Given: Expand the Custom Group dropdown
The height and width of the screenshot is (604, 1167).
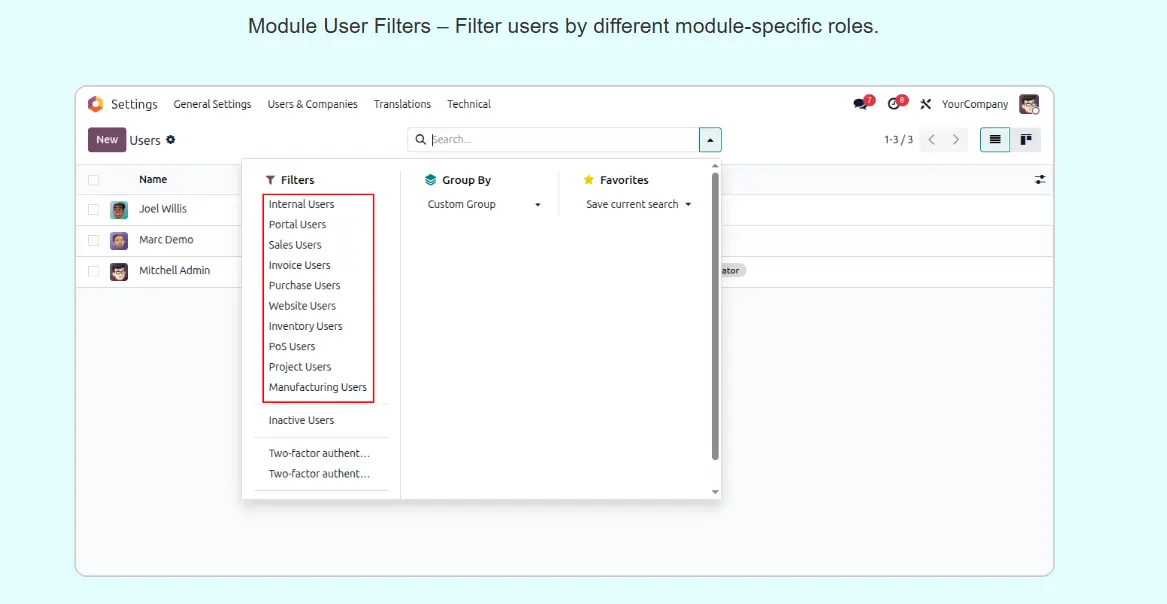Looking at the screenshot, I should 484,205.
